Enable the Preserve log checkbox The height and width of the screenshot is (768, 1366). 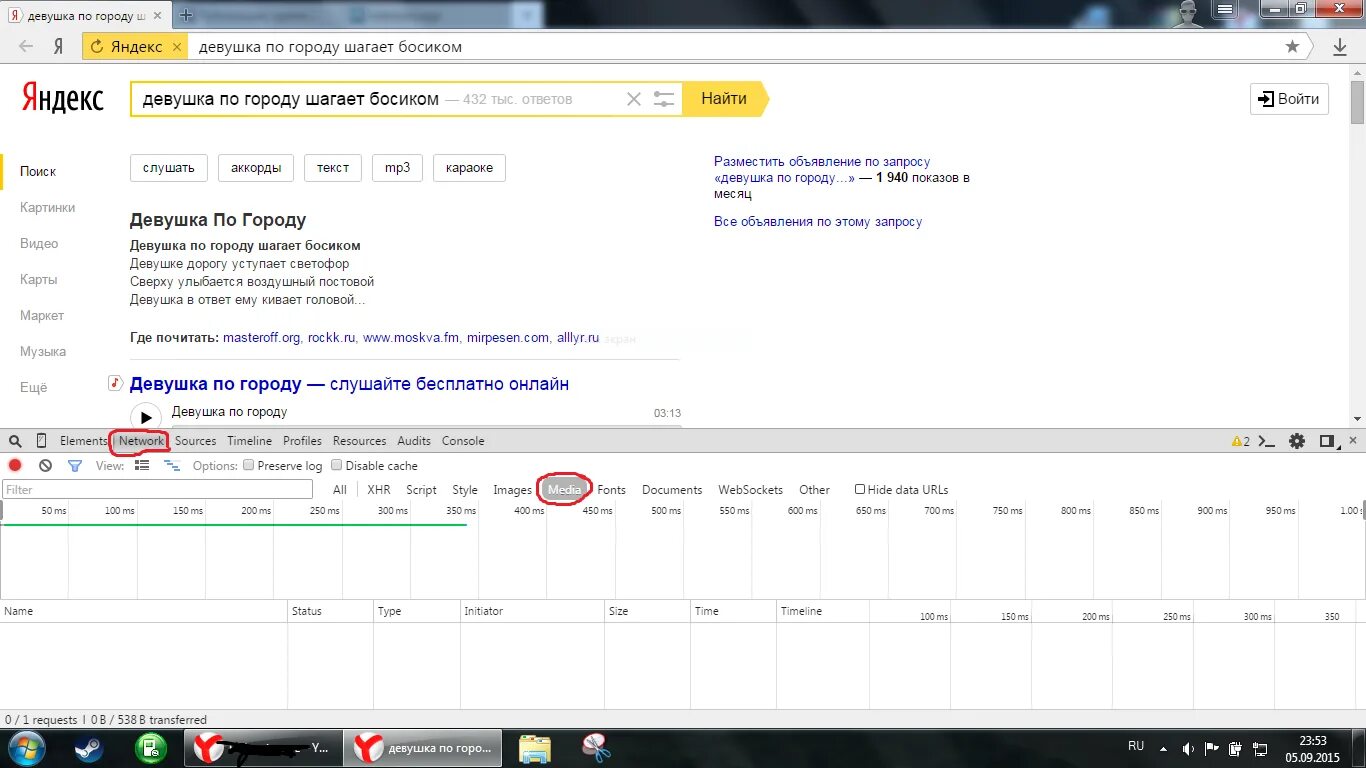(x=249, y=465)
